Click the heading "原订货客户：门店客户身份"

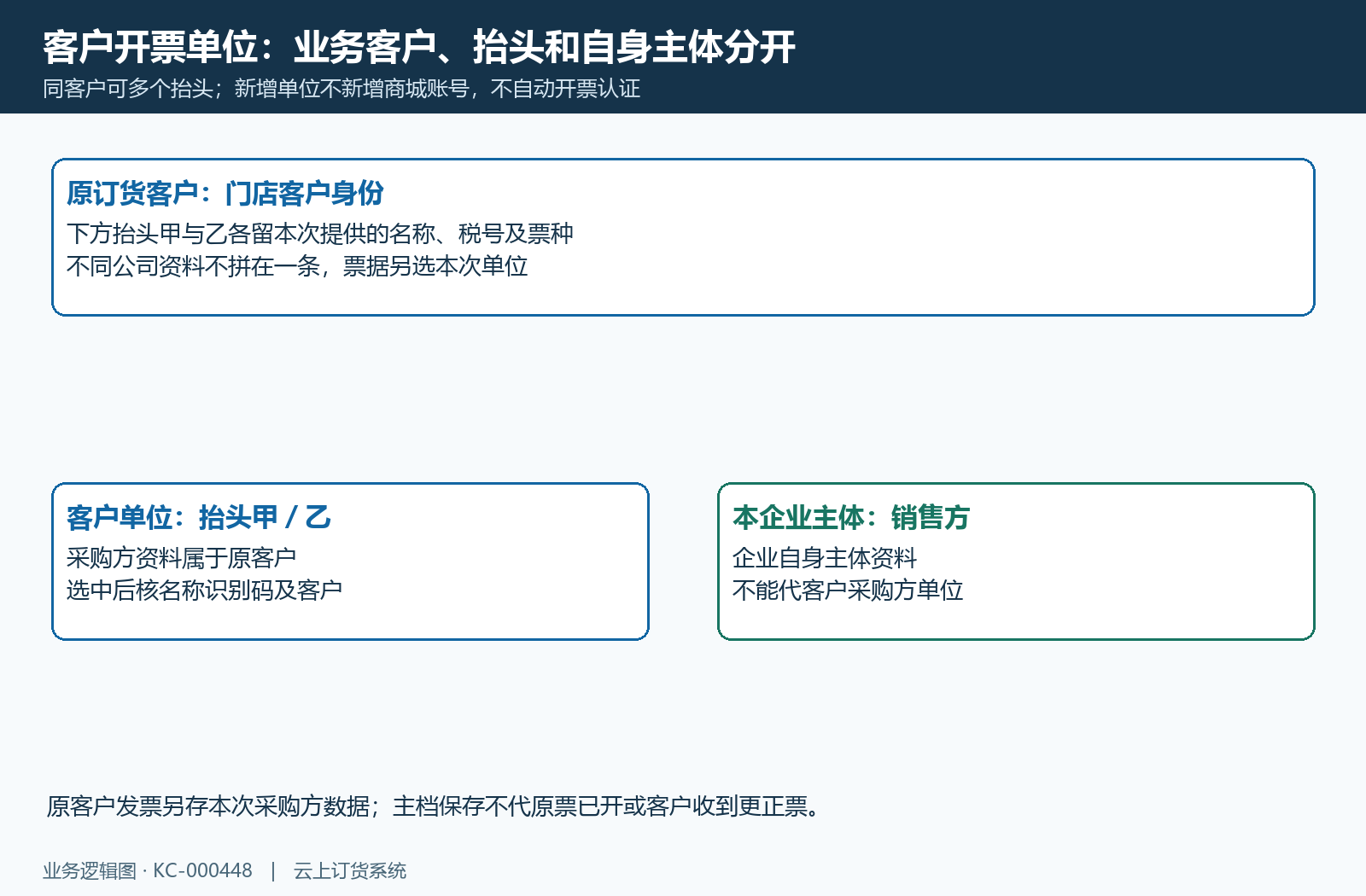(x=225, y=194)
